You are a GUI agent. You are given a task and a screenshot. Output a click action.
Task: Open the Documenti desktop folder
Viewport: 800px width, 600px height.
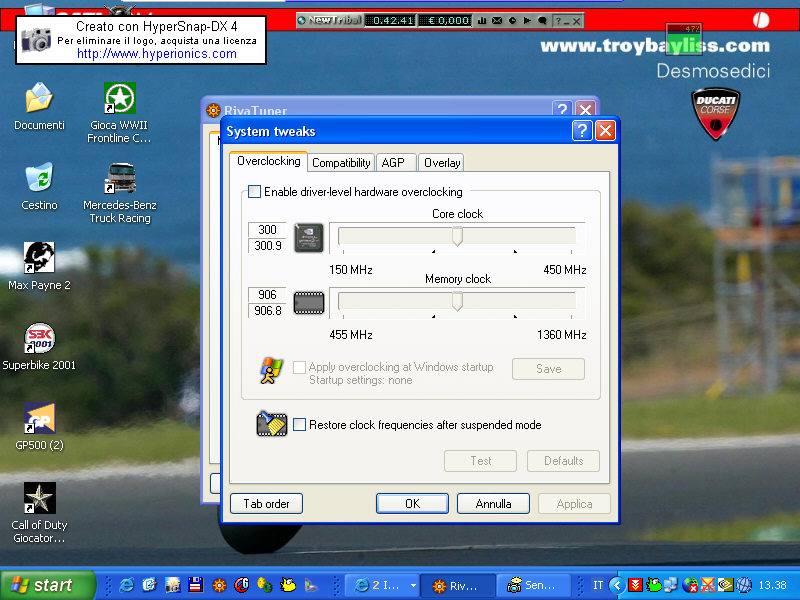tap(39, 98)
